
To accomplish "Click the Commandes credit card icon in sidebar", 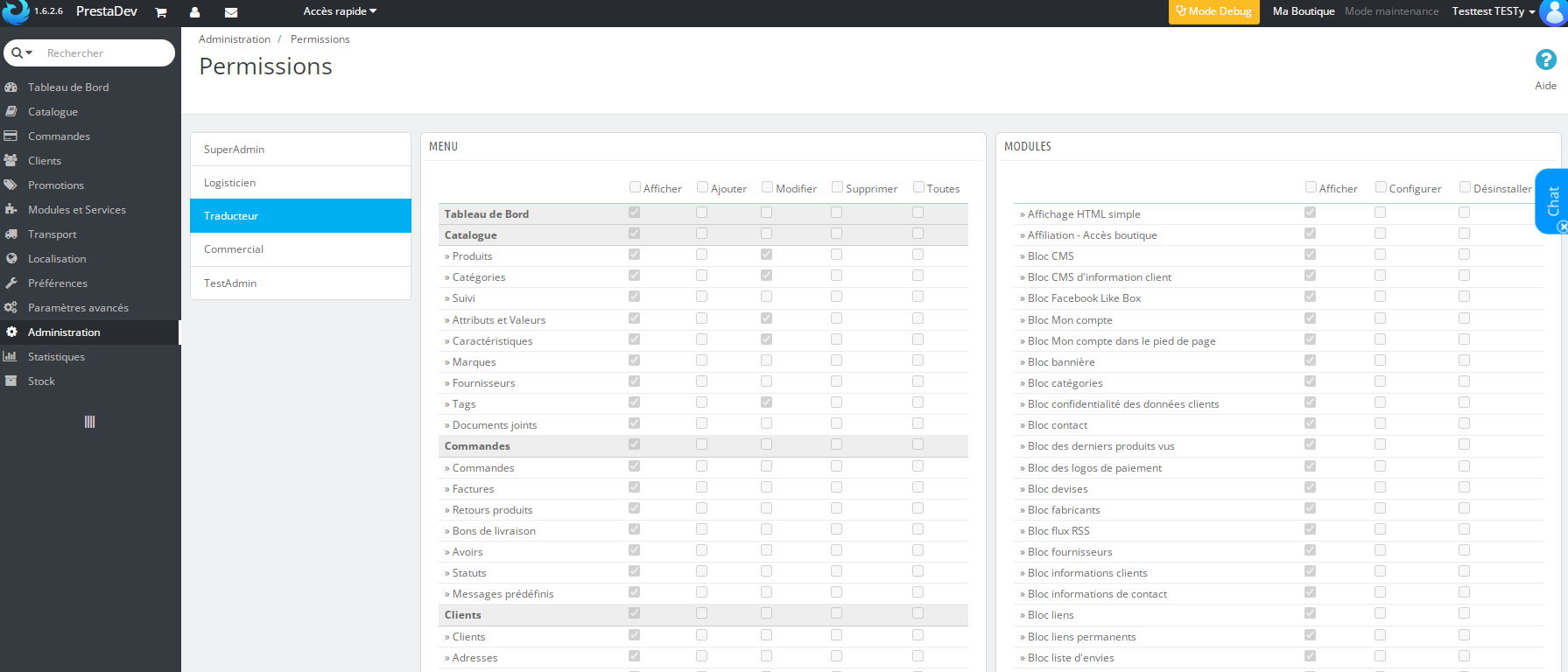I will [11, 136].
